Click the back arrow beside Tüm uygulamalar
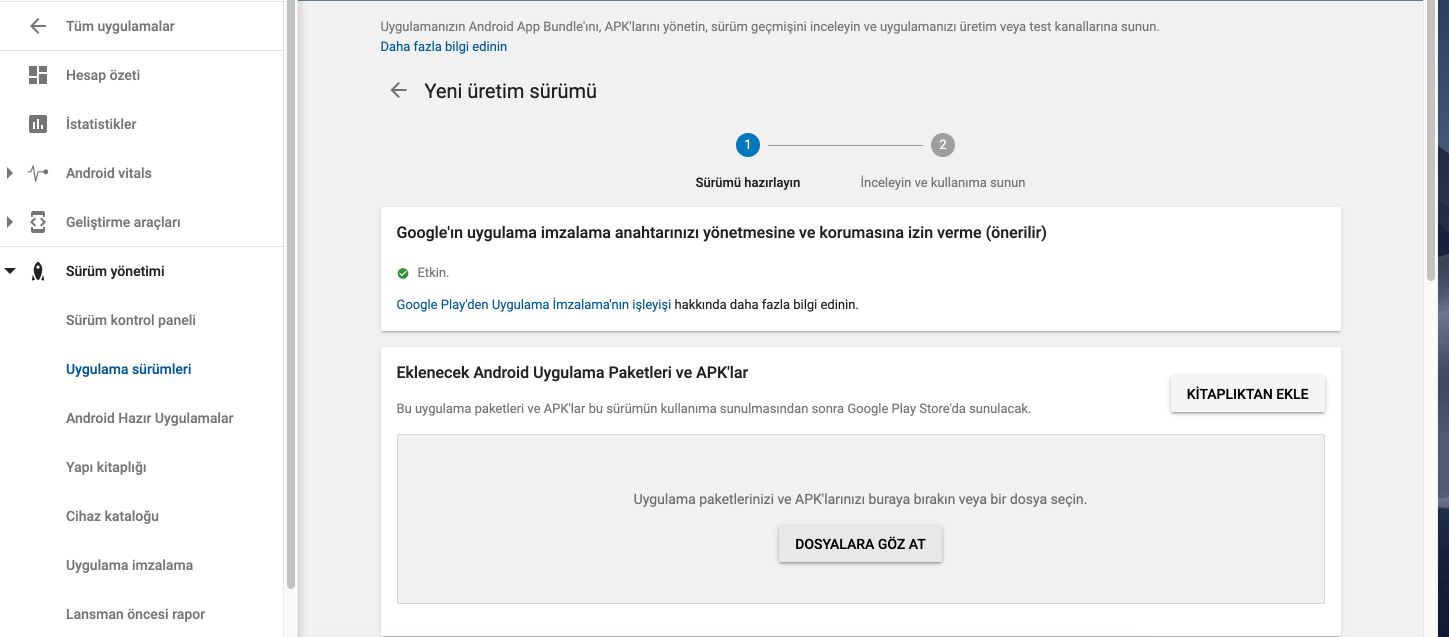 38,26
